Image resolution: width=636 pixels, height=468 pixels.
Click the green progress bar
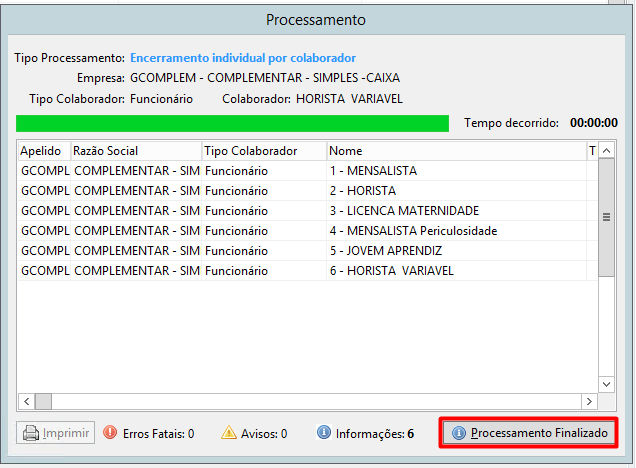point(232,123)
